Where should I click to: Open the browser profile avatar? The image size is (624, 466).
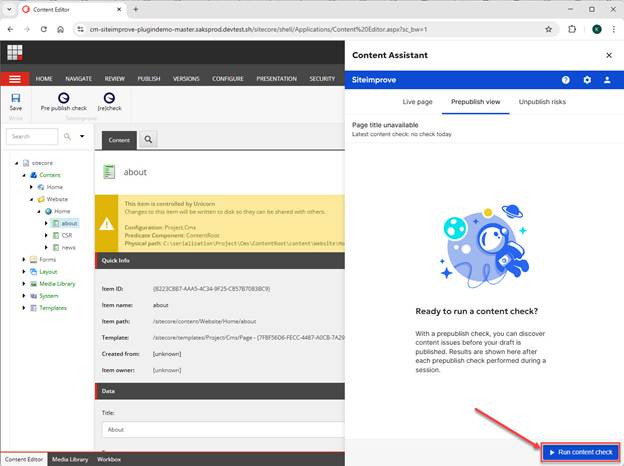(x=597, y=29)
